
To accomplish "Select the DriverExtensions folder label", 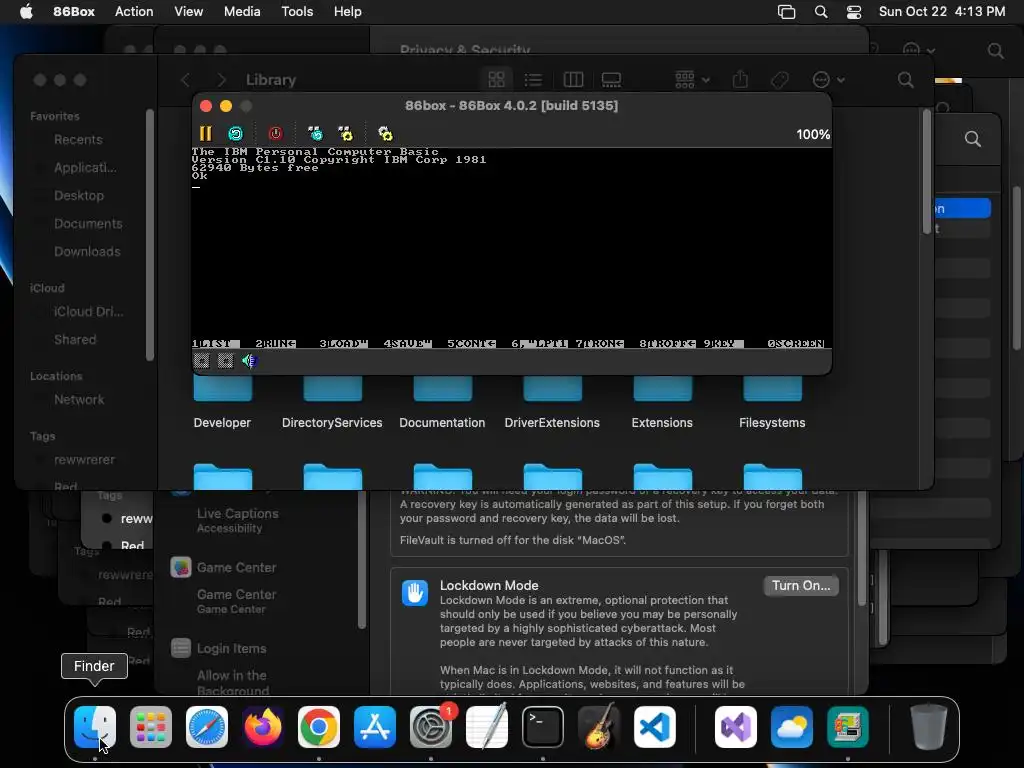I will [552, 423].
